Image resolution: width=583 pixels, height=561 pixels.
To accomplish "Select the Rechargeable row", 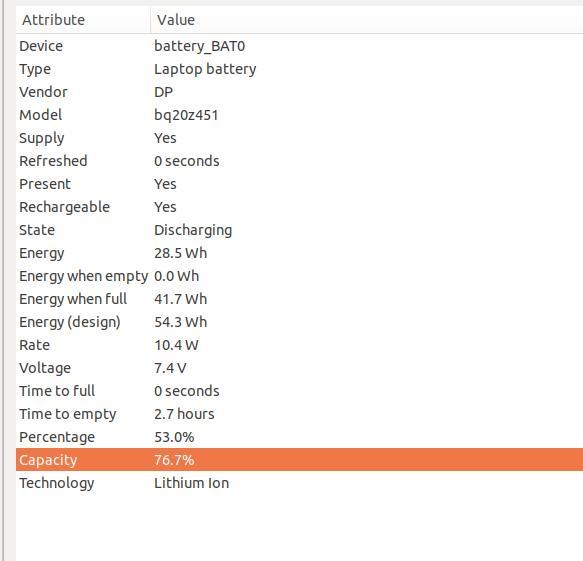I will 299,207.
